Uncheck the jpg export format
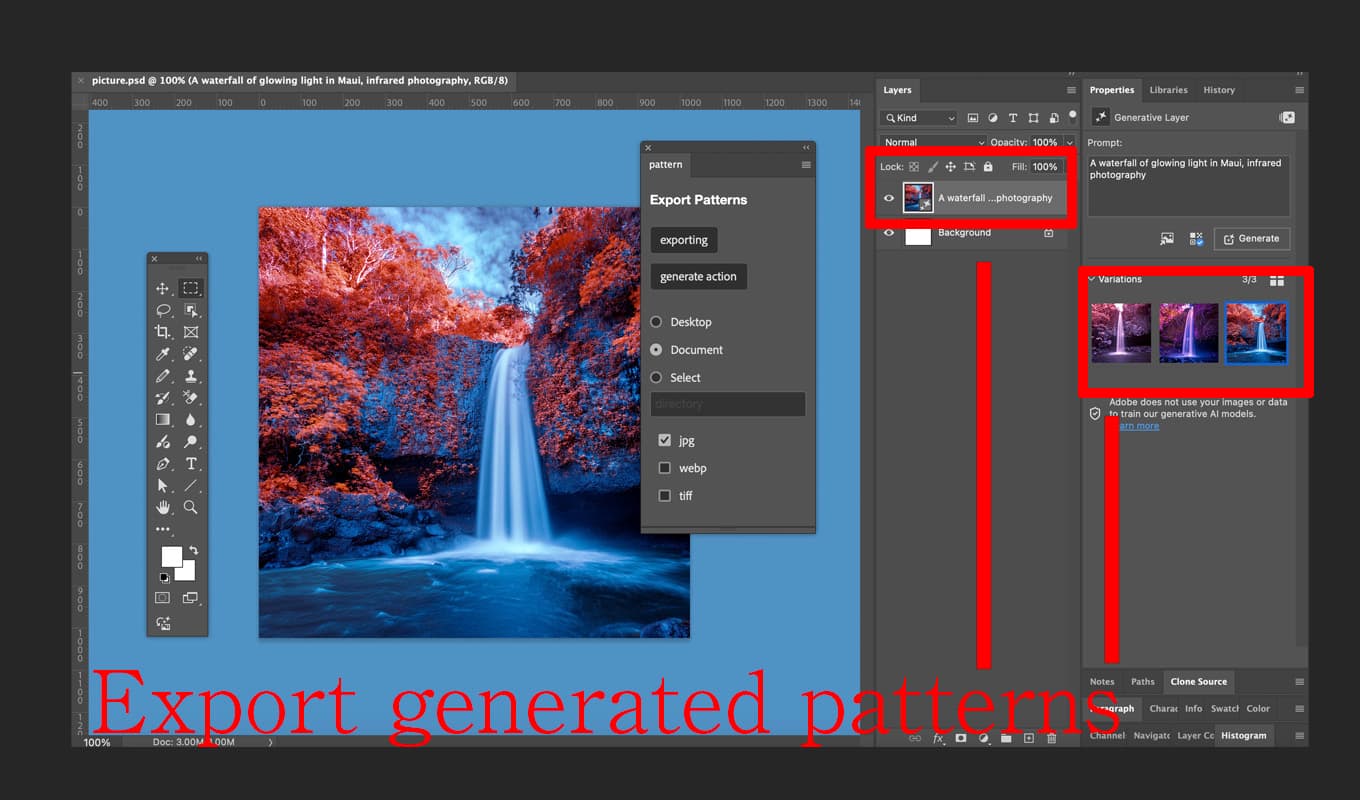 (x=665, y=440)
